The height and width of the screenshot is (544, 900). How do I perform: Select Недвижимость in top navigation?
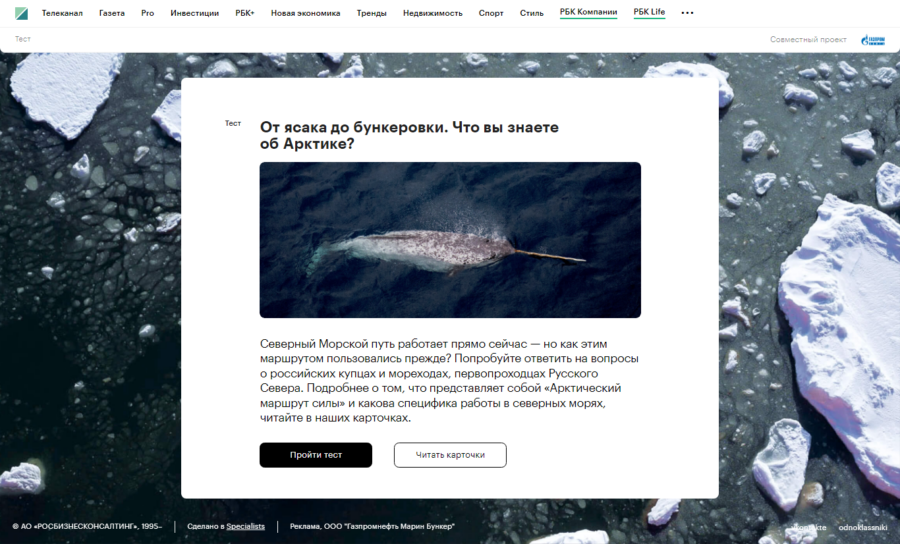(x=432, y=13)
